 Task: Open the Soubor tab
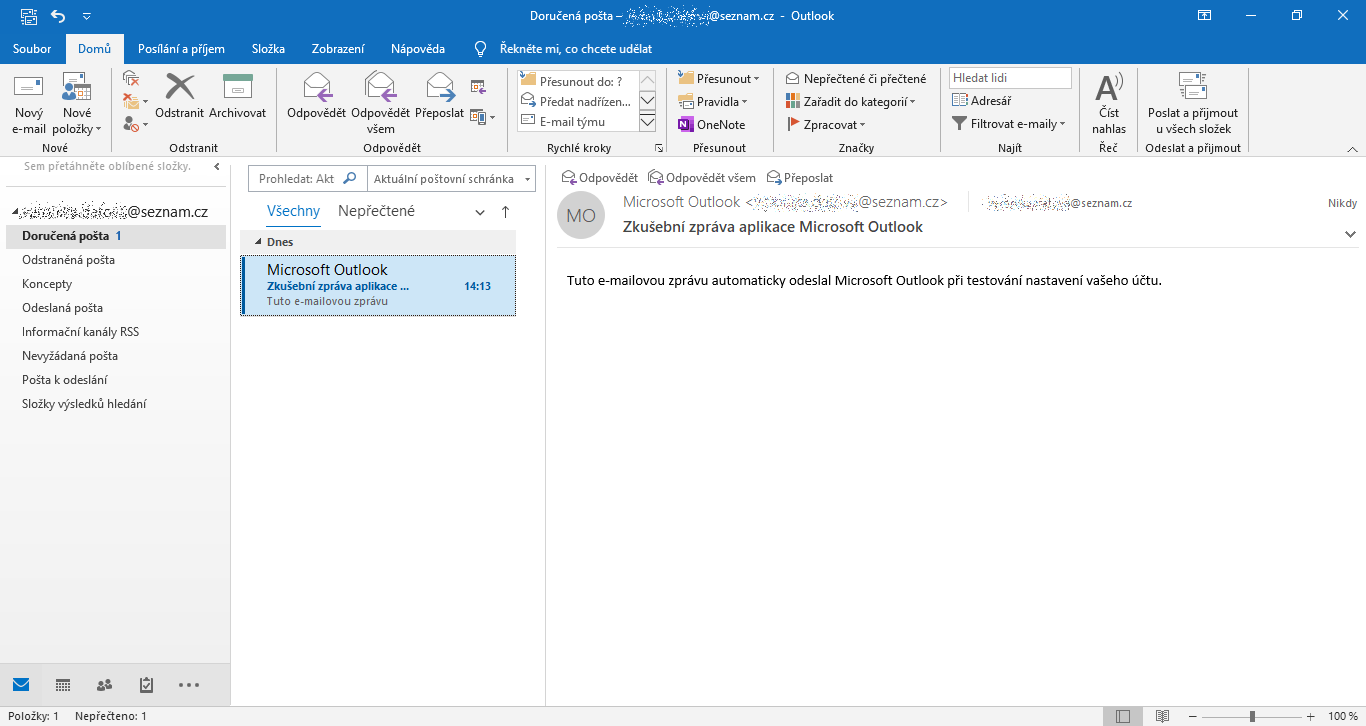coord(32,49)
